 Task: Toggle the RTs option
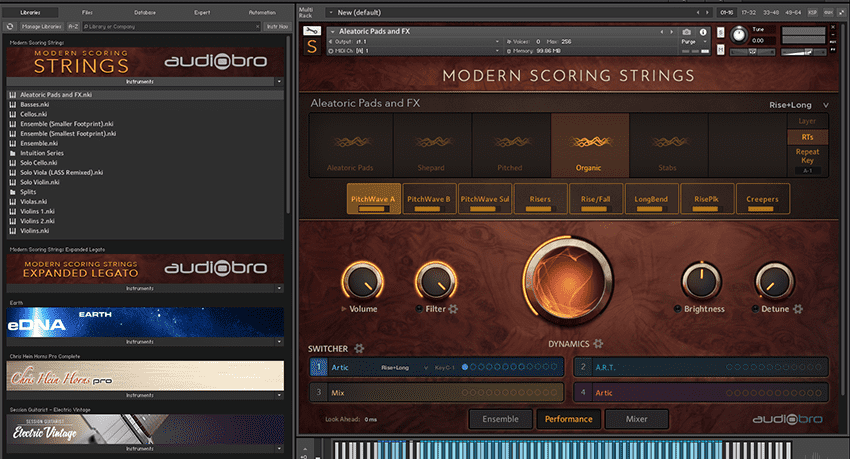pyautogui.click(x=807, y=137)
